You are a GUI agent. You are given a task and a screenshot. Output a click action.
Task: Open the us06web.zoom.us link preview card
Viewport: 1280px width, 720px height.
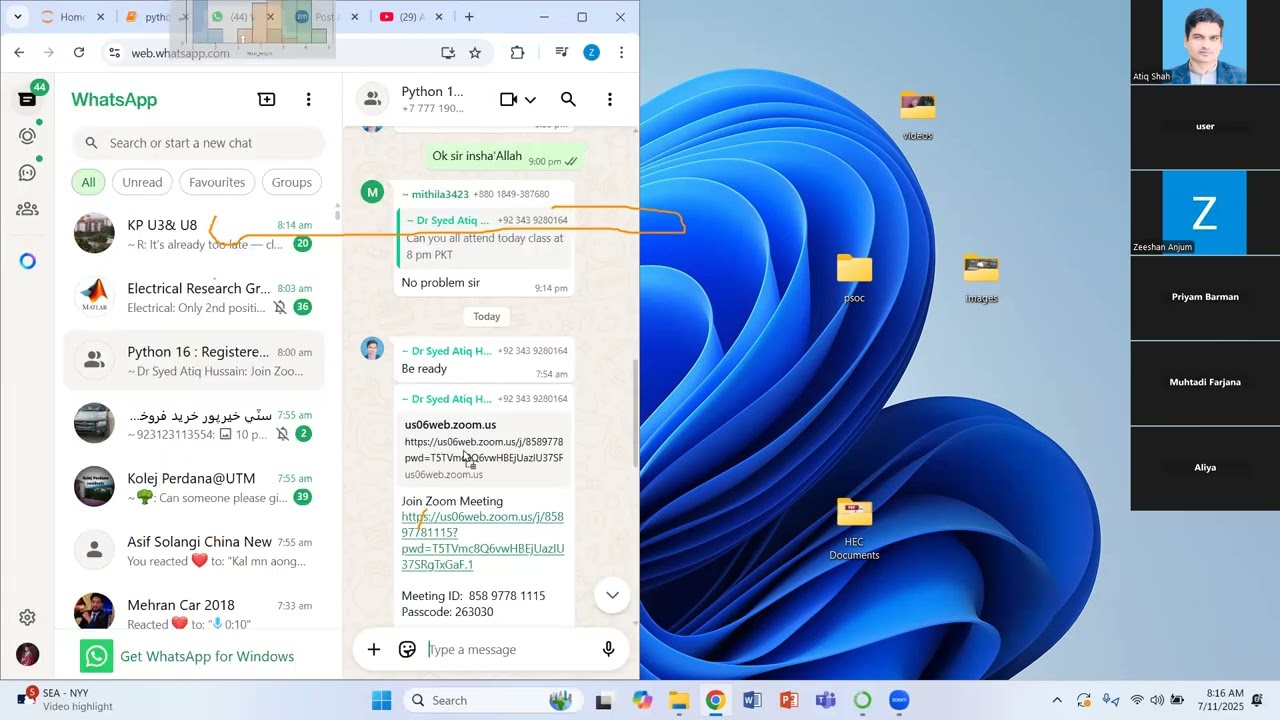point(484,449)
